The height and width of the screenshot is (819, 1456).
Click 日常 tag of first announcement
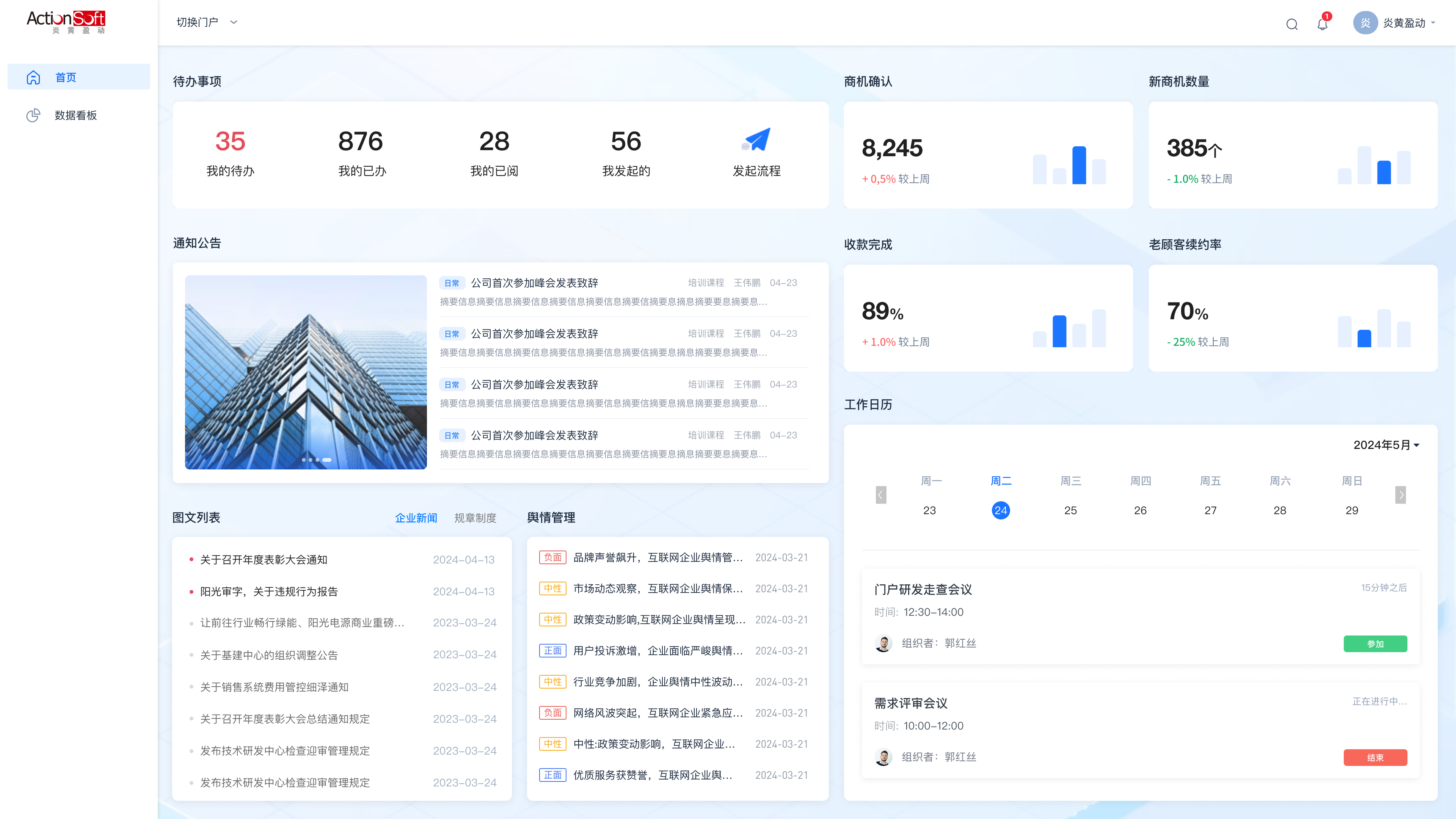452,282
